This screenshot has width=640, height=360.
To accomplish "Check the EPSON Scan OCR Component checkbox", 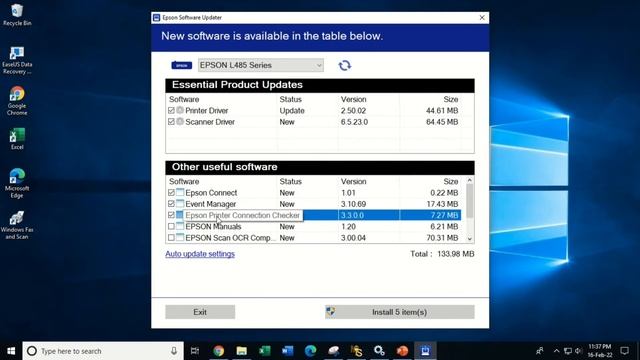I will (x=171, y=238).
